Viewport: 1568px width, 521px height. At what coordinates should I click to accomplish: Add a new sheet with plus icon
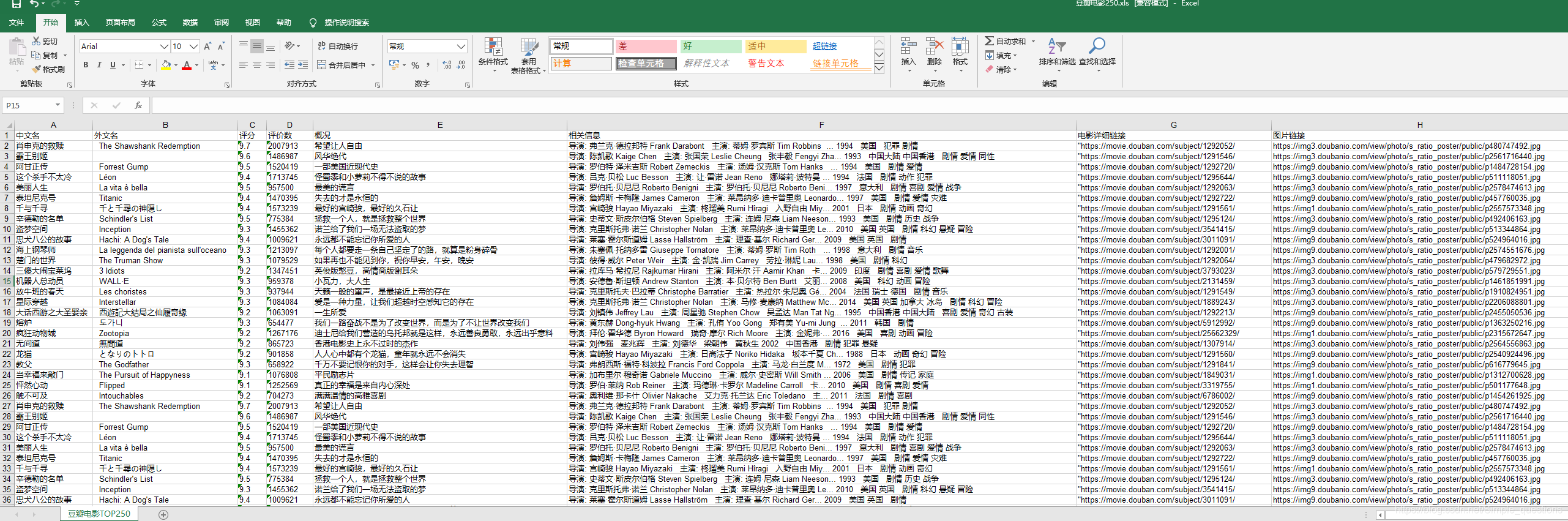pyautogui.click(x=163, y=514)
